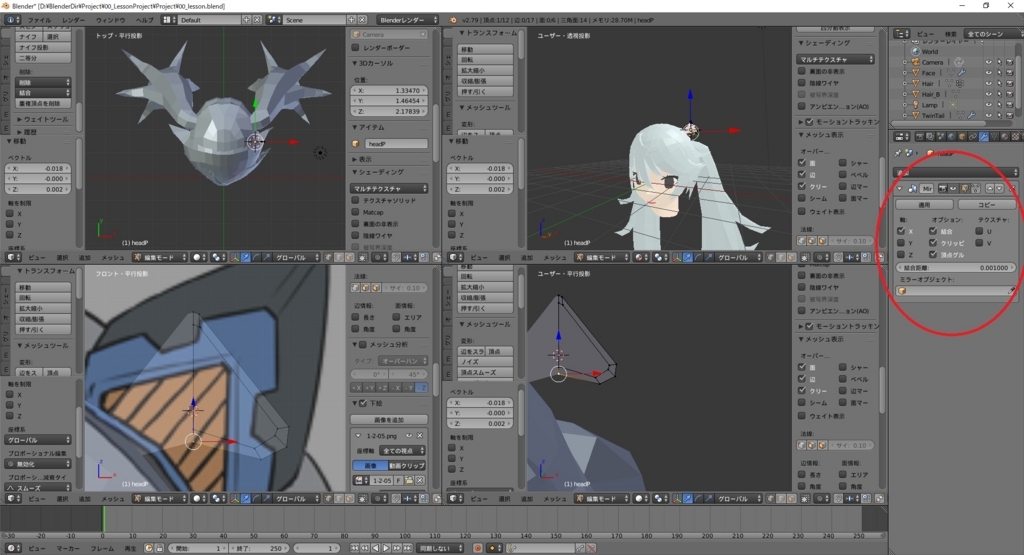The width and height of the screenshot is (1024, 555).
Task: Click the 重複頂点を削除 button
Action: (43, 103)
